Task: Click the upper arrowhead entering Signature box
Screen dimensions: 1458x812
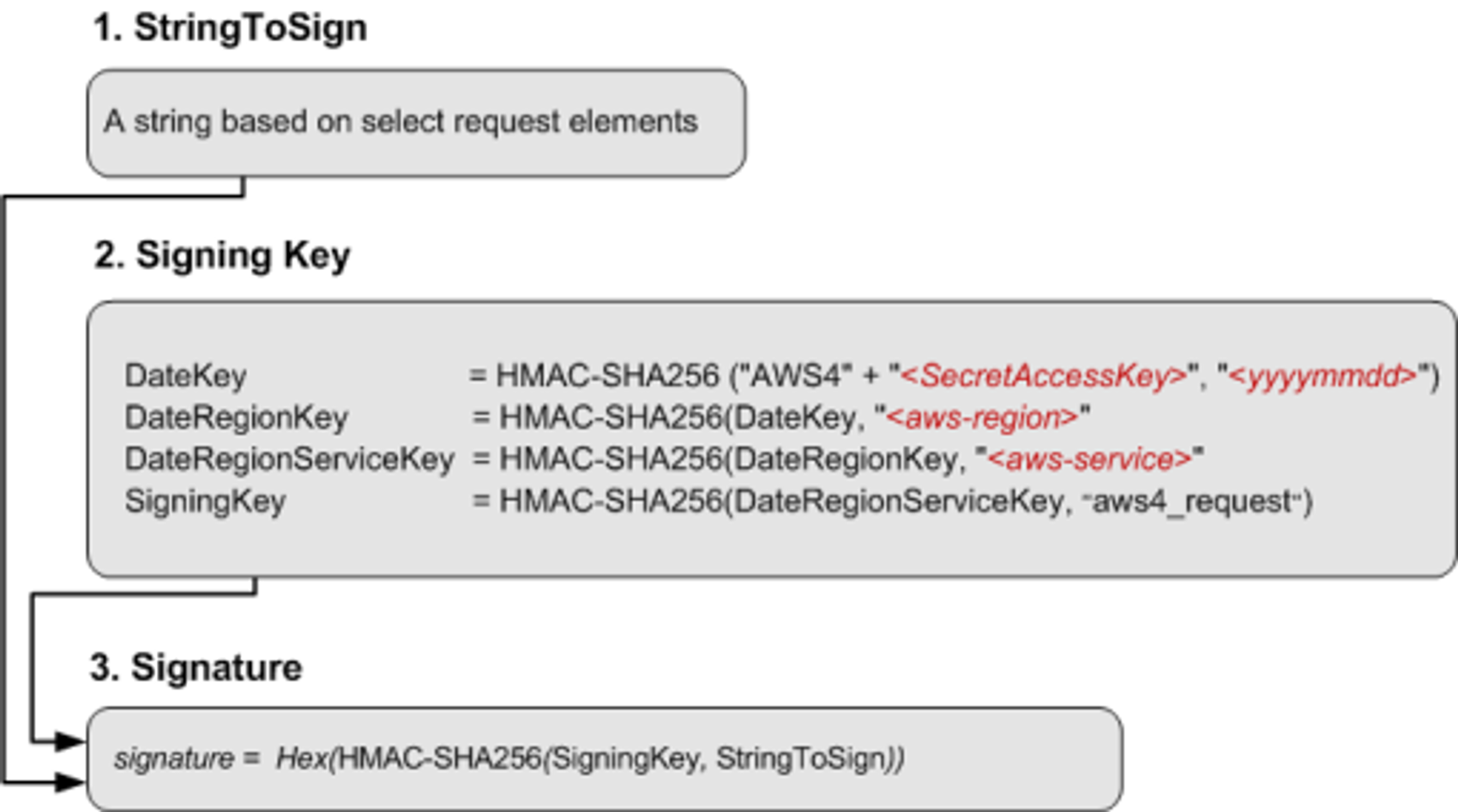Action: pyautogui.click(x=69, y=741)
